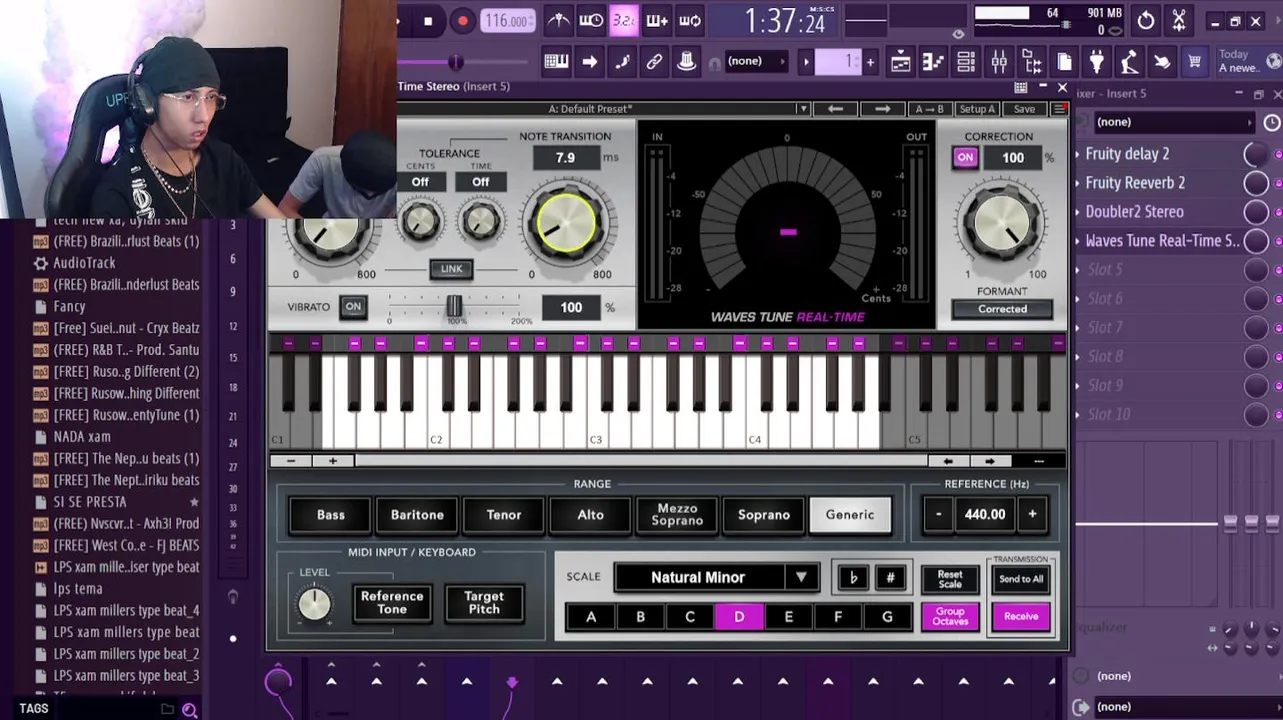The height and width of the screenshot is (720, 1283).
Task: Open the mixer view icon
Action: (999, 62)
